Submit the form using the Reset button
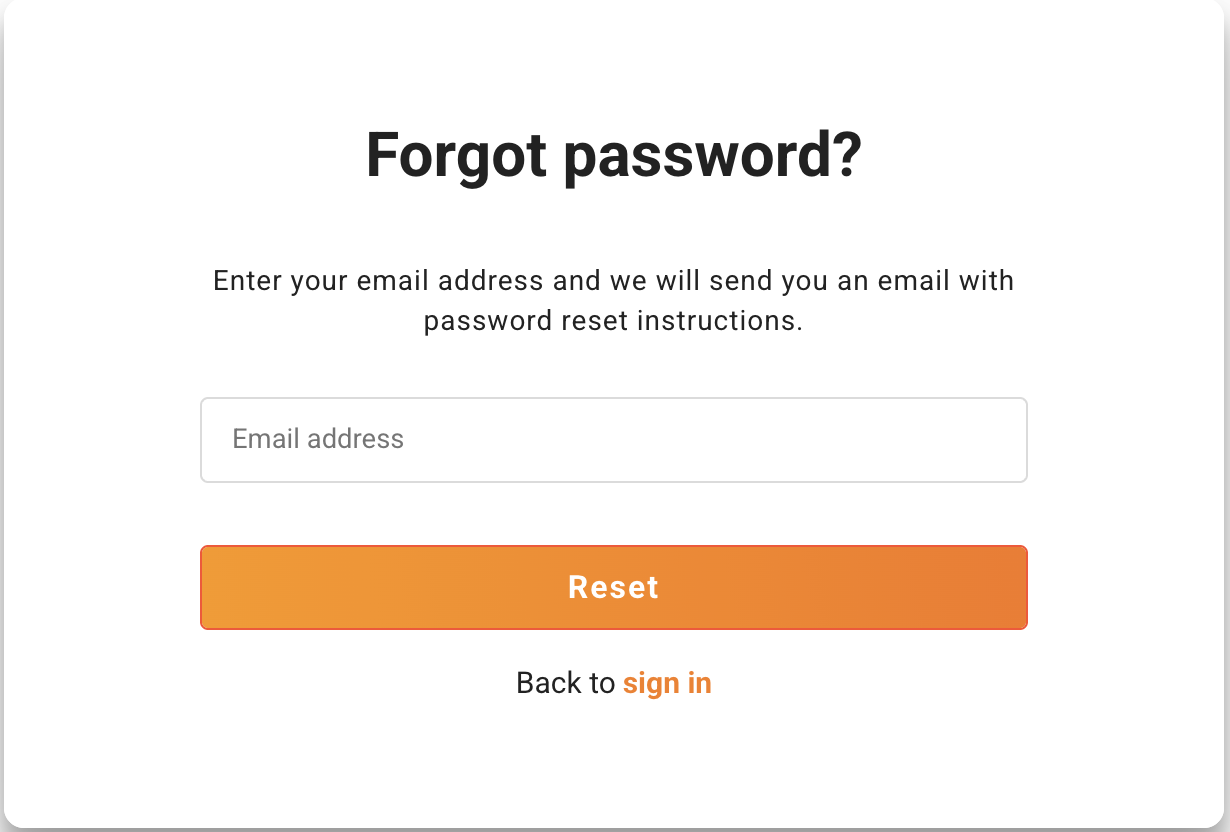 [x=613, y=587]
